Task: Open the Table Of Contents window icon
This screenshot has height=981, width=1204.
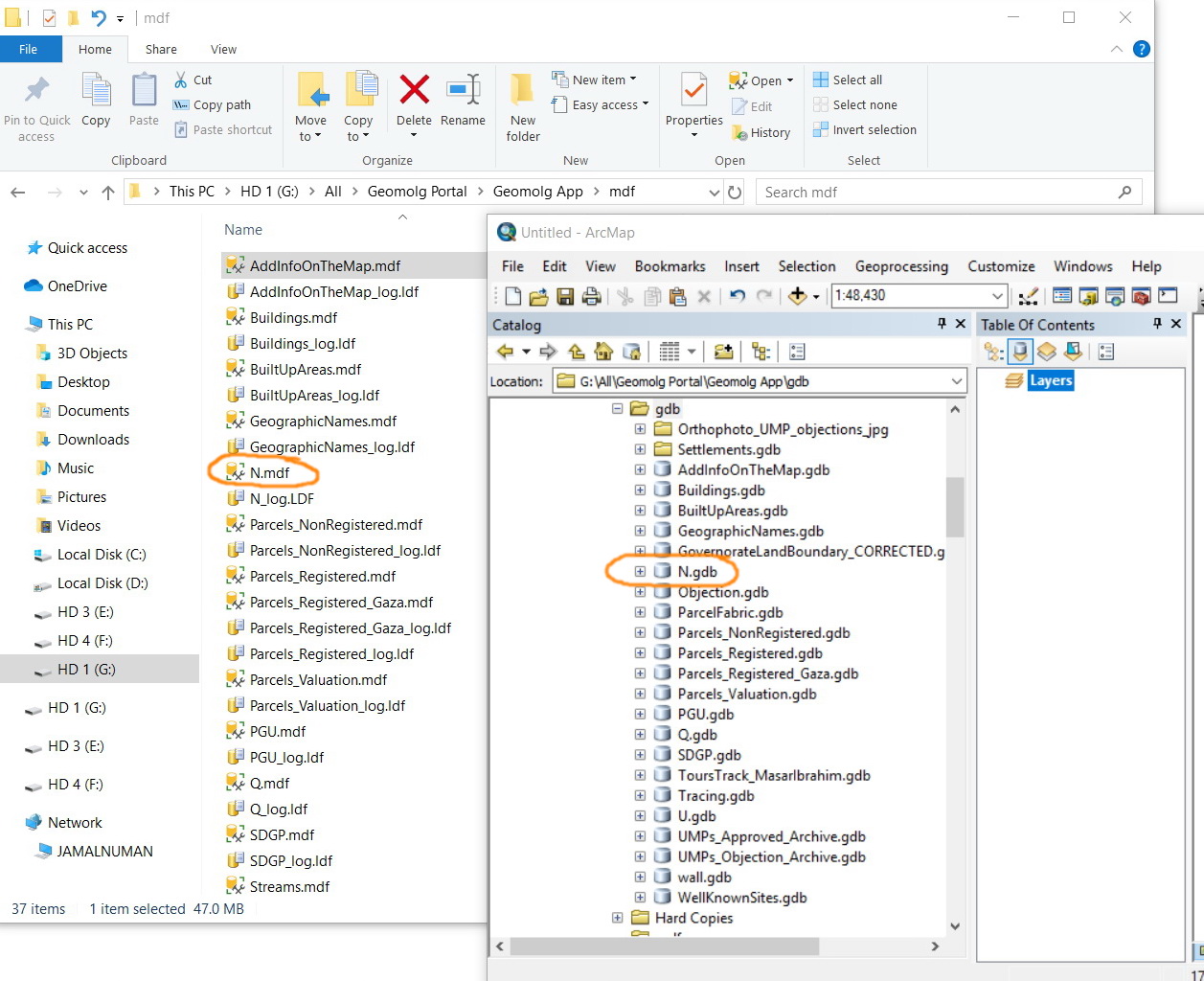Action: [1062, 296]
